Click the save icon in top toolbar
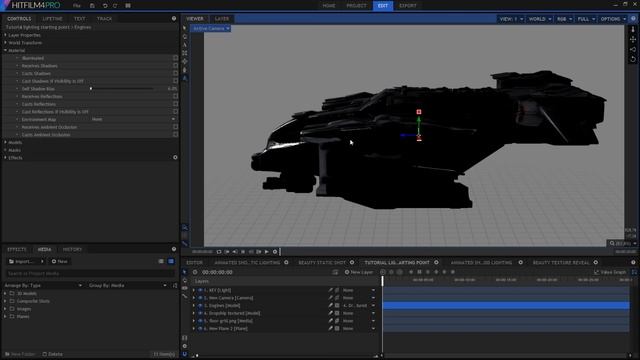 [92, 6]
